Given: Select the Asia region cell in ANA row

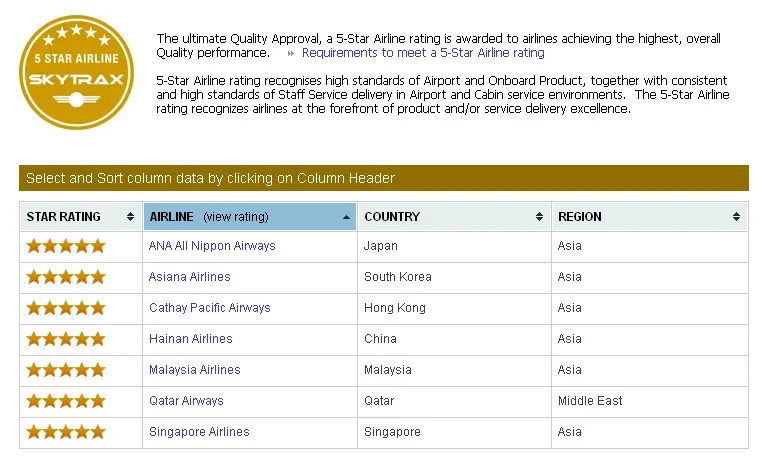Looking at the screenshot, I should pyautogui.click(x=650, y=246).
